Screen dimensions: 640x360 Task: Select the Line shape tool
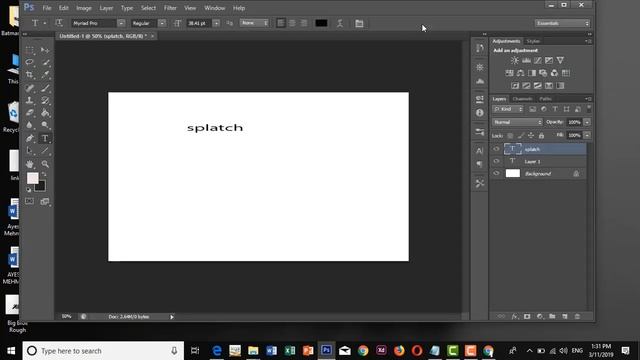click(x=45, y=151)
